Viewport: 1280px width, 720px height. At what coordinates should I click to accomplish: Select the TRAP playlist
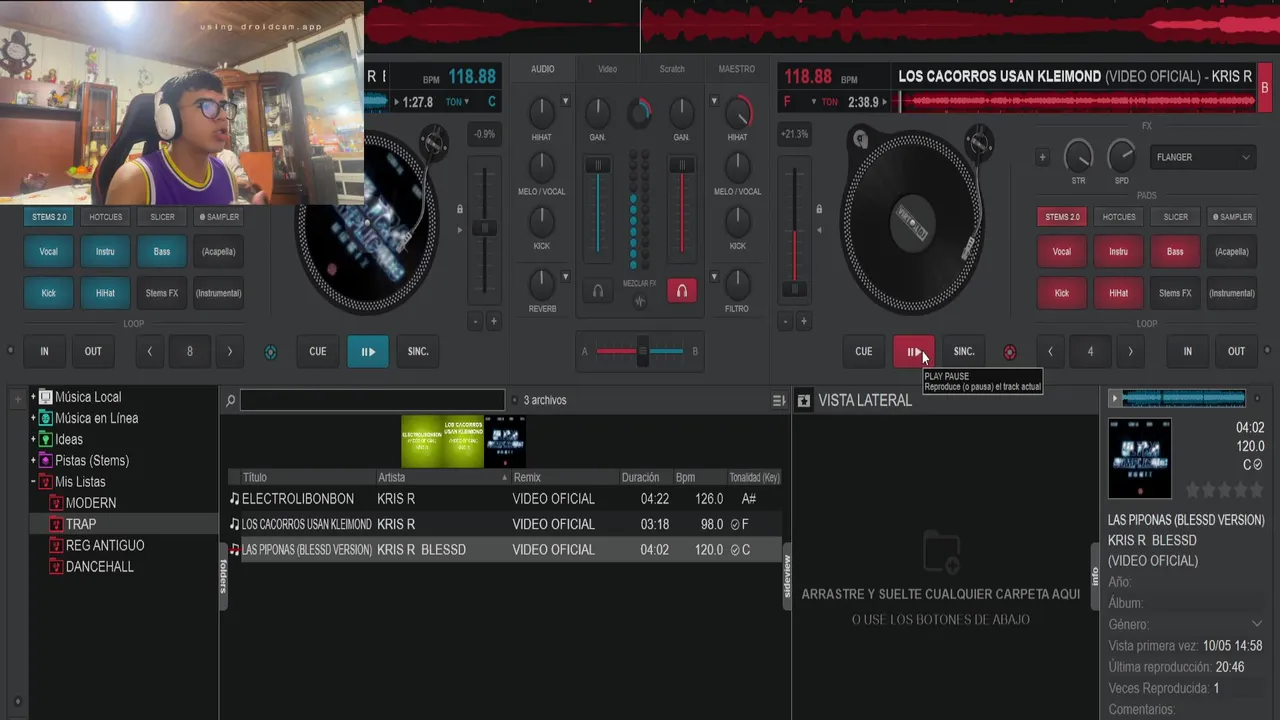point(81,524)
